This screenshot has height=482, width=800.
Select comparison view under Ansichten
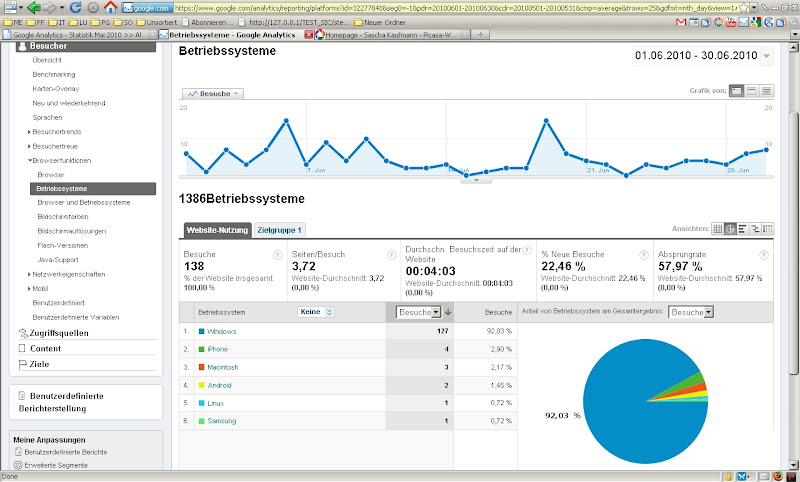tap(755, 229)
